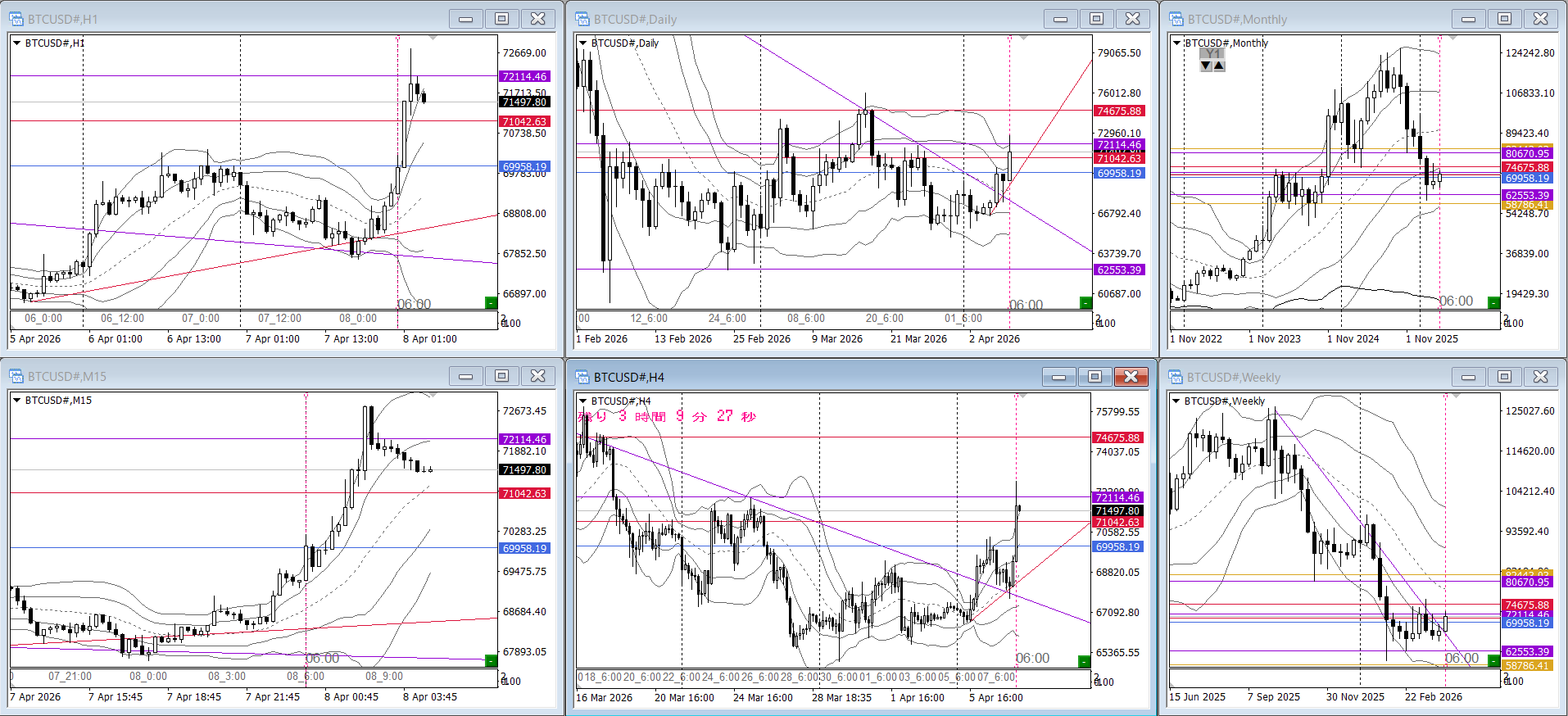Click the Y1 up arrow on Monthly chart
The height and width of the screenshot is (716, 1568).
click(1219, 66)
